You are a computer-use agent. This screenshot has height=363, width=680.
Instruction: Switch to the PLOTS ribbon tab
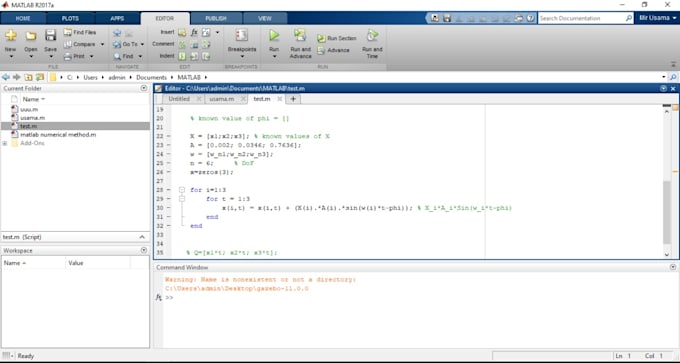click(70, 18)
